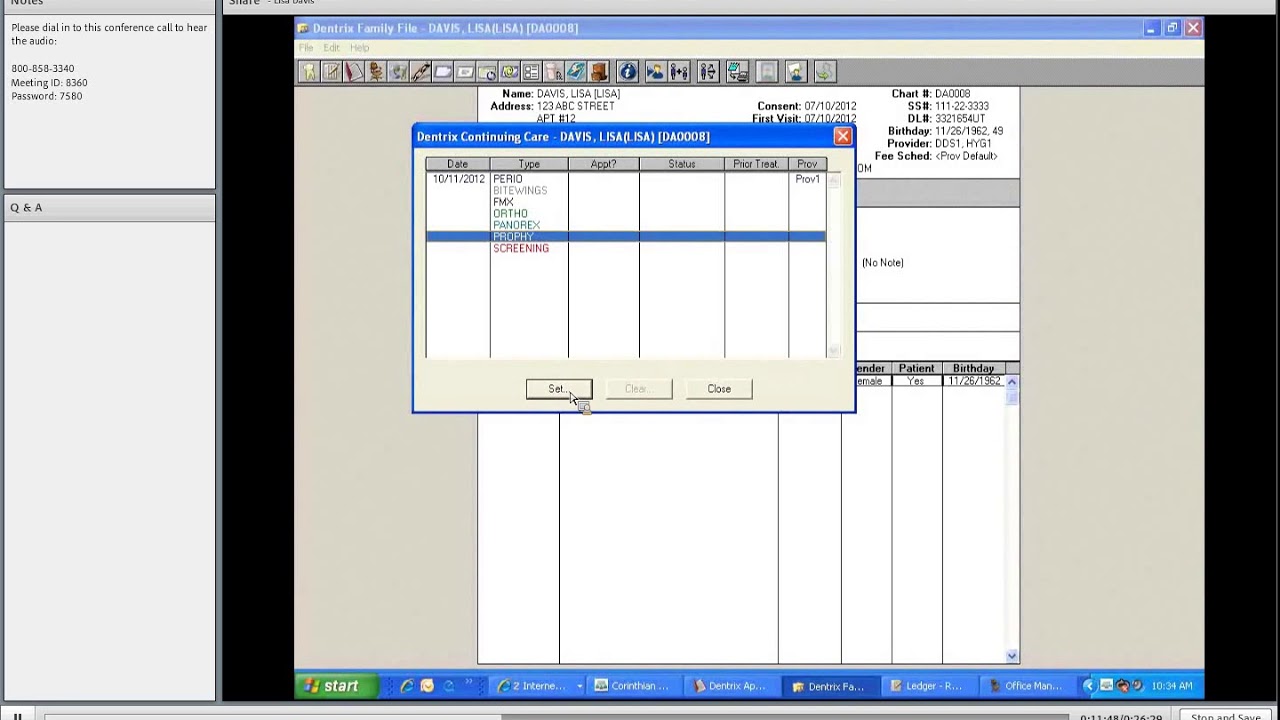Switch to the Ledger taskbar window

click(929, 686)
